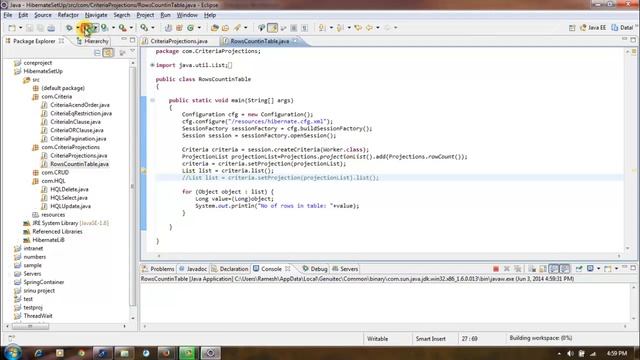This screenshot has width=640, height=360.
Task: Select JRE System Library node
Action: point(70,223)
